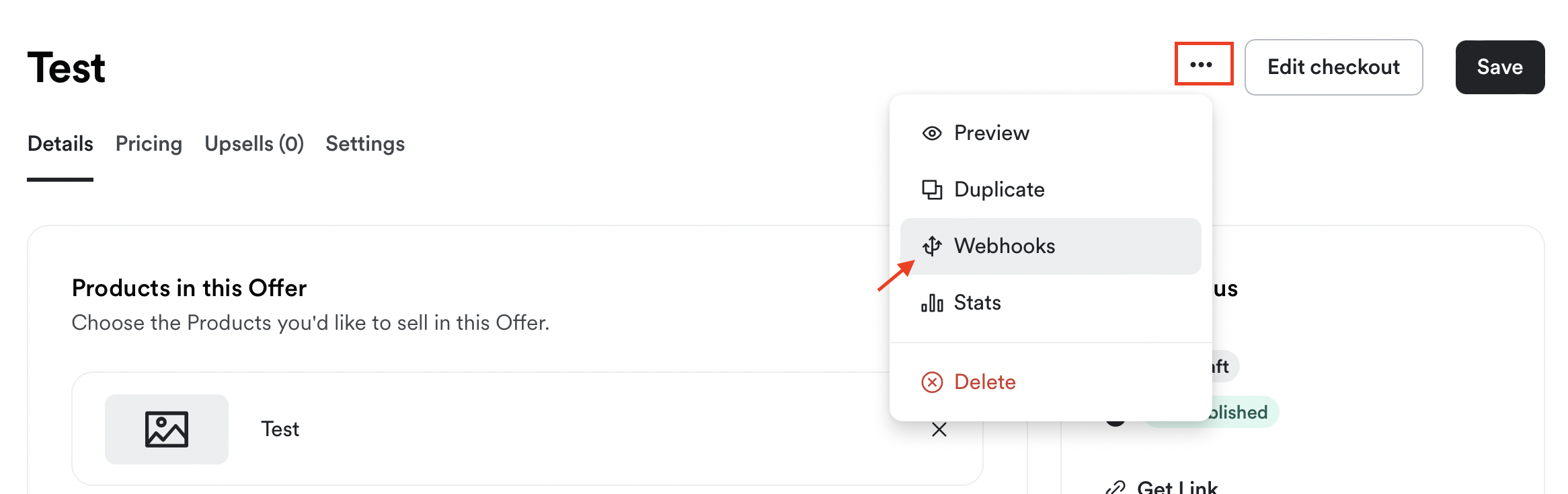The height and width of the screenshot is (494, 1568).
Task: Click the Duplicate icon in the menu
Action: click(932, 190)
